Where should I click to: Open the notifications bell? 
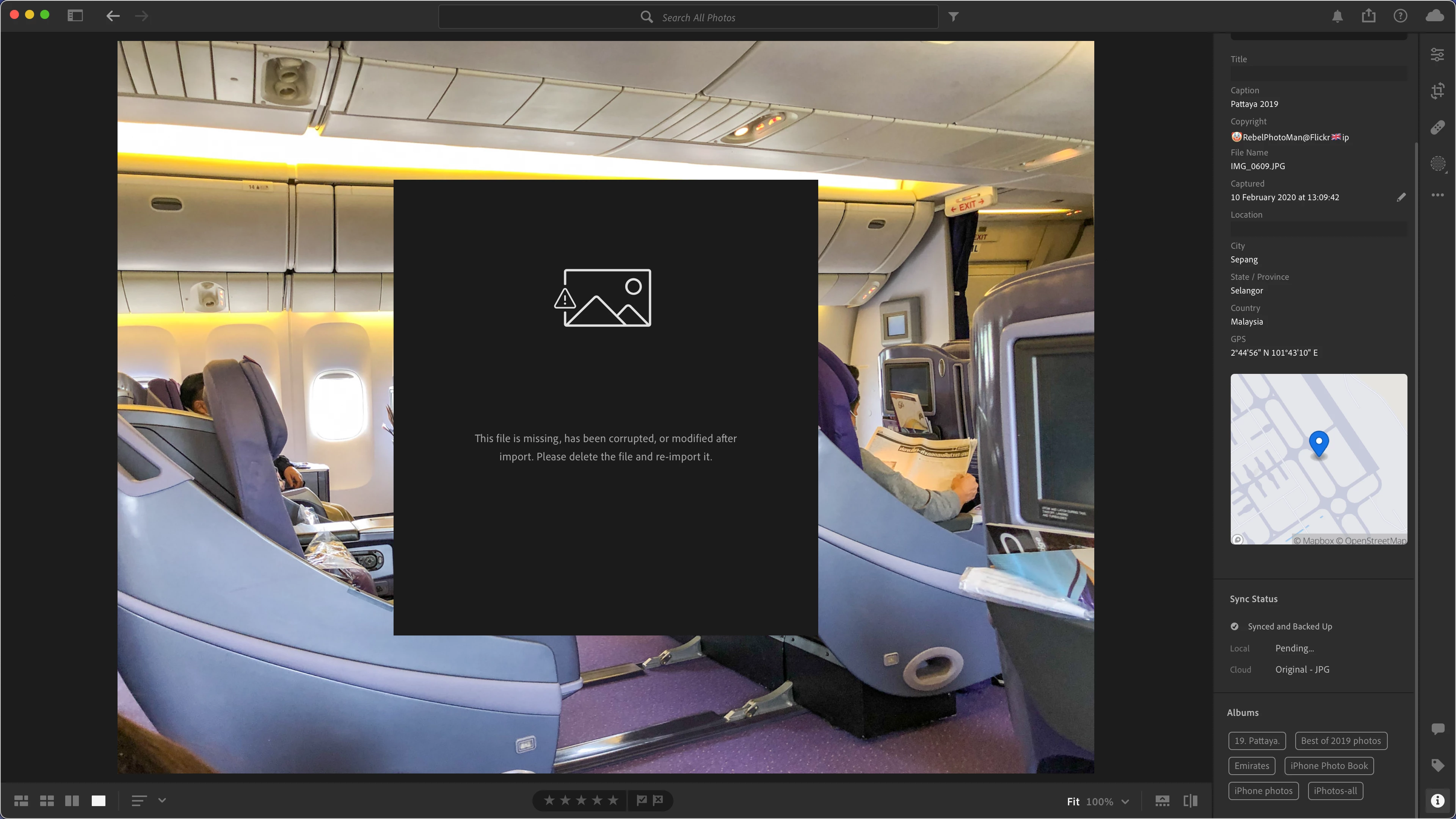click(1337, 16)
